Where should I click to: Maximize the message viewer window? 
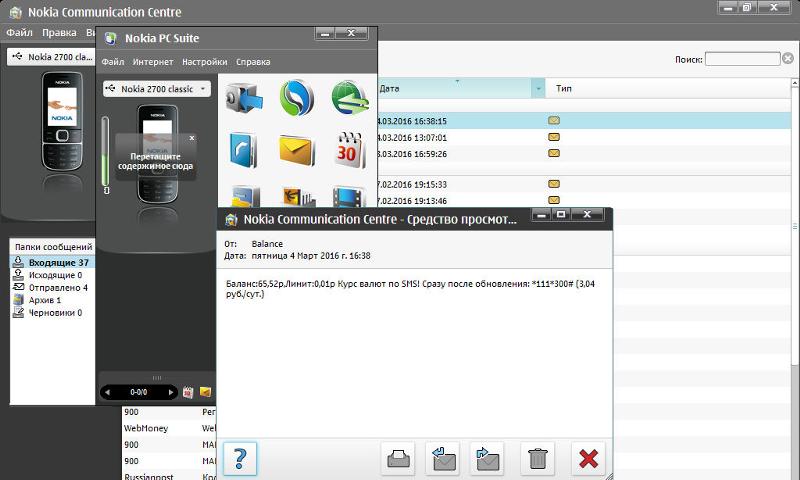561,214
